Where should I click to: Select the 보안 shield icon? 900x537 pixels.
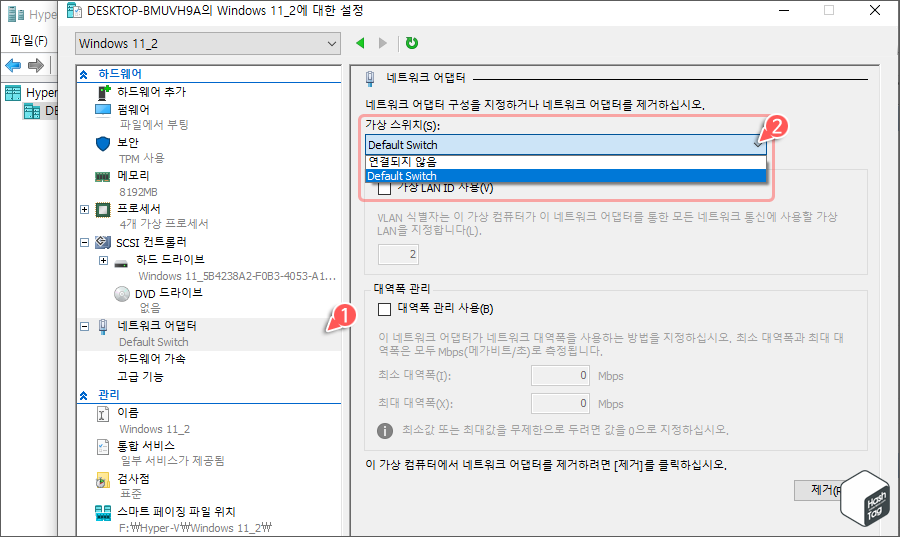pos(103,143)
